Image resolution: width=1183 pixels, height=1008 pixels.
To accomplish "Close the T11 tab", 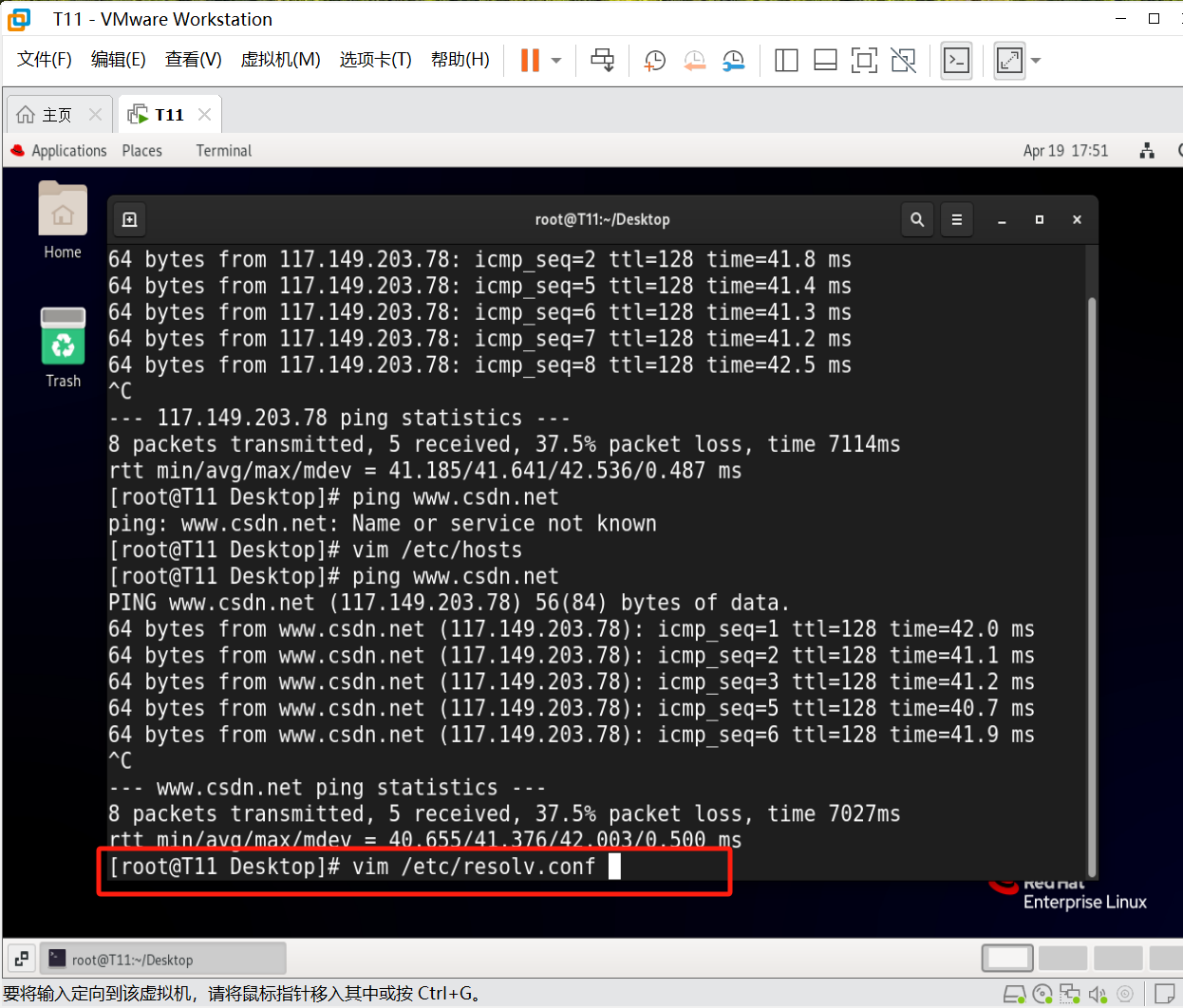I will click(204, 115).
